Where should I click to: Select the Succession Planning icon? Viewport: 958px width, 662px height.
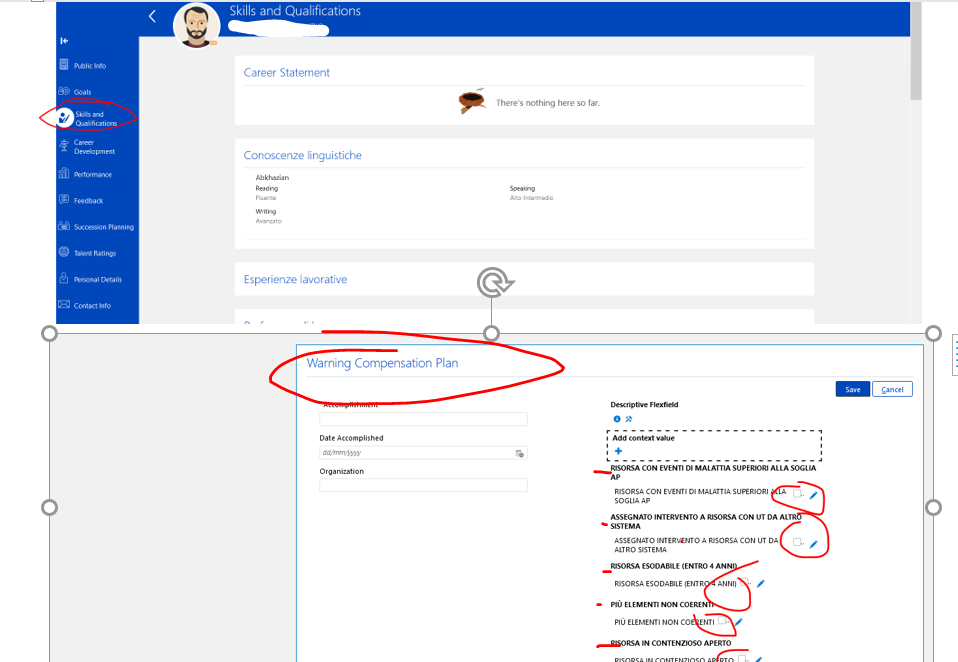(x=63, y=226)
